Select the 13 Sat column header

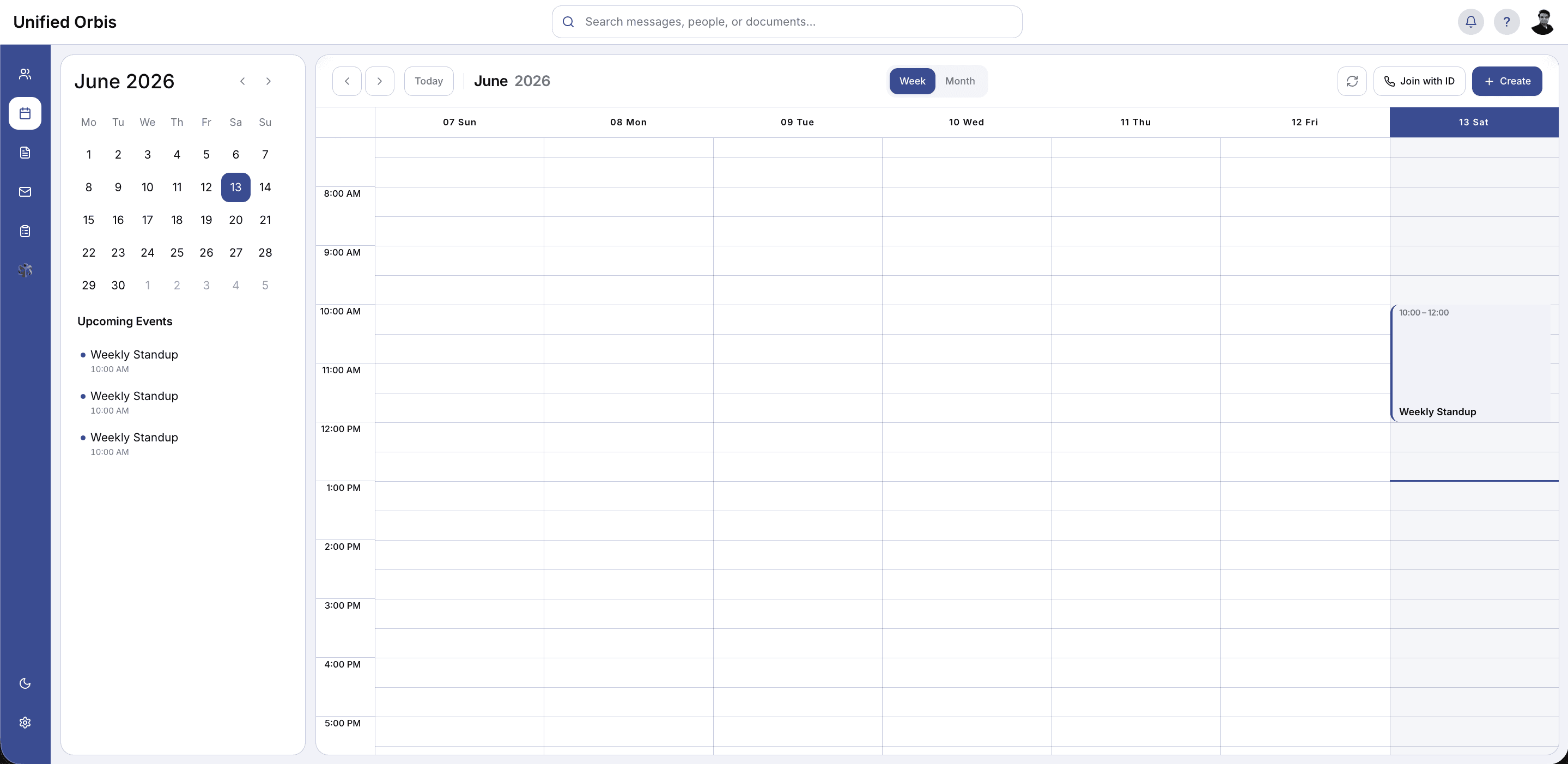point(1474,123)
